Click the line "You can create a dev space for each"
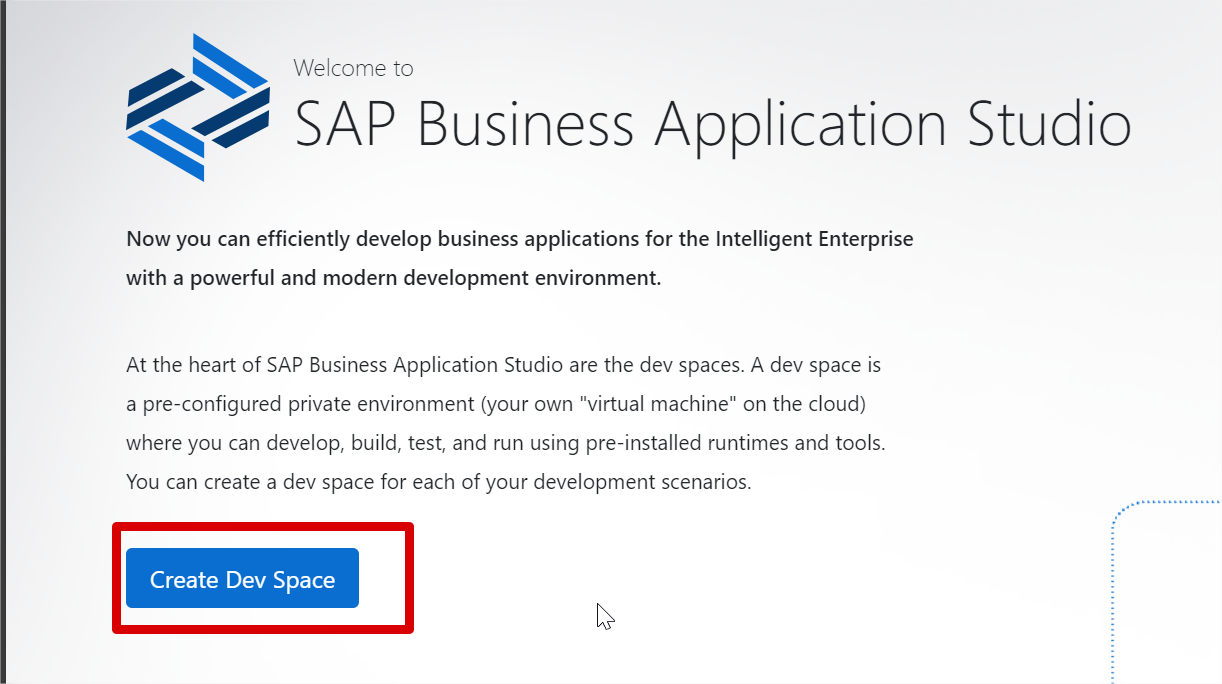The width and height of the screenshot is (1222, 684). point(438,482)
